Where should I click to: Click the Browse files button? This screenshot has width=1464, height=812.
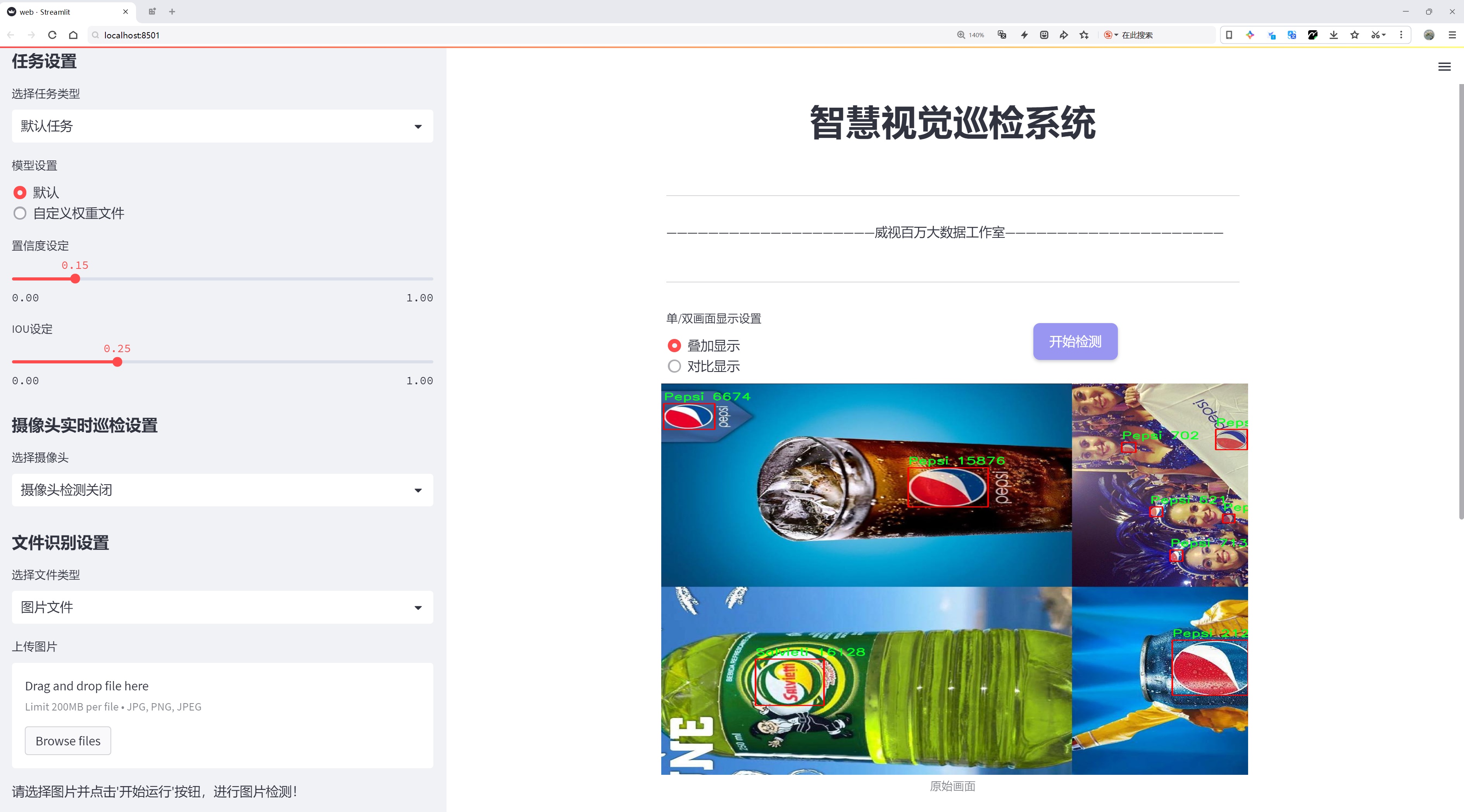[67, 741]
